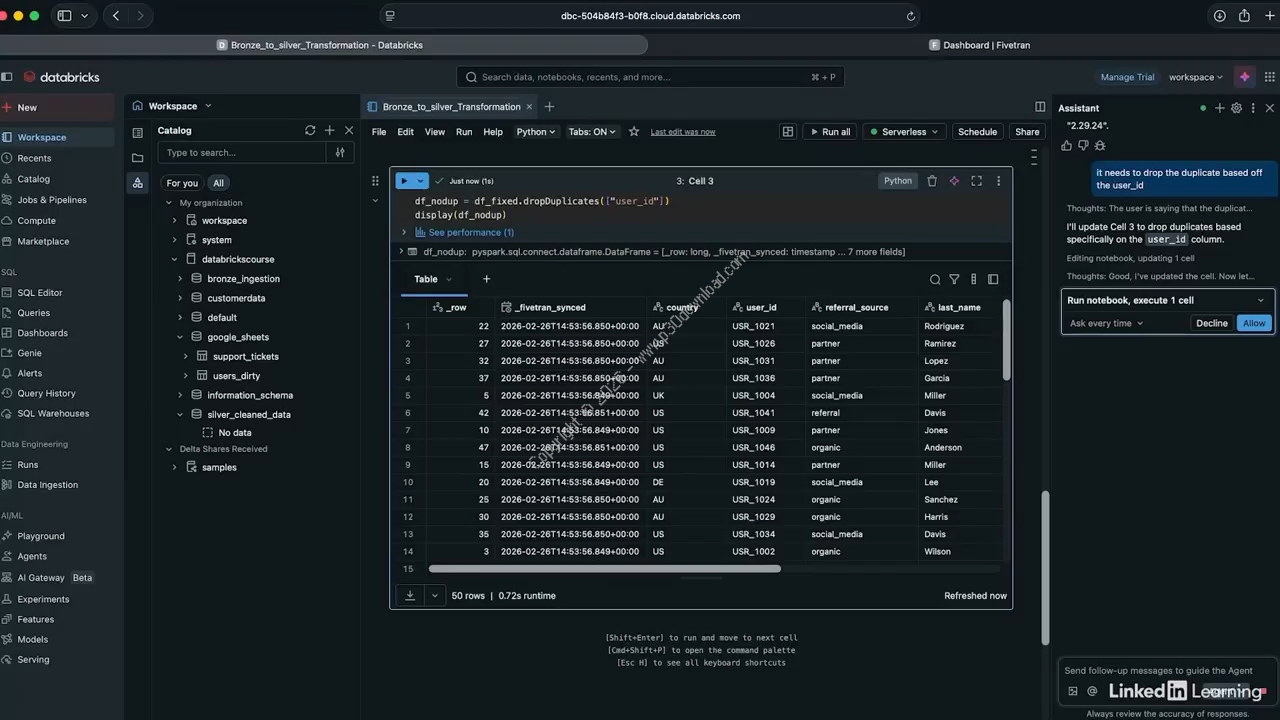Close the Assistant panel

pyautogui.click(x=1270, y=108)
